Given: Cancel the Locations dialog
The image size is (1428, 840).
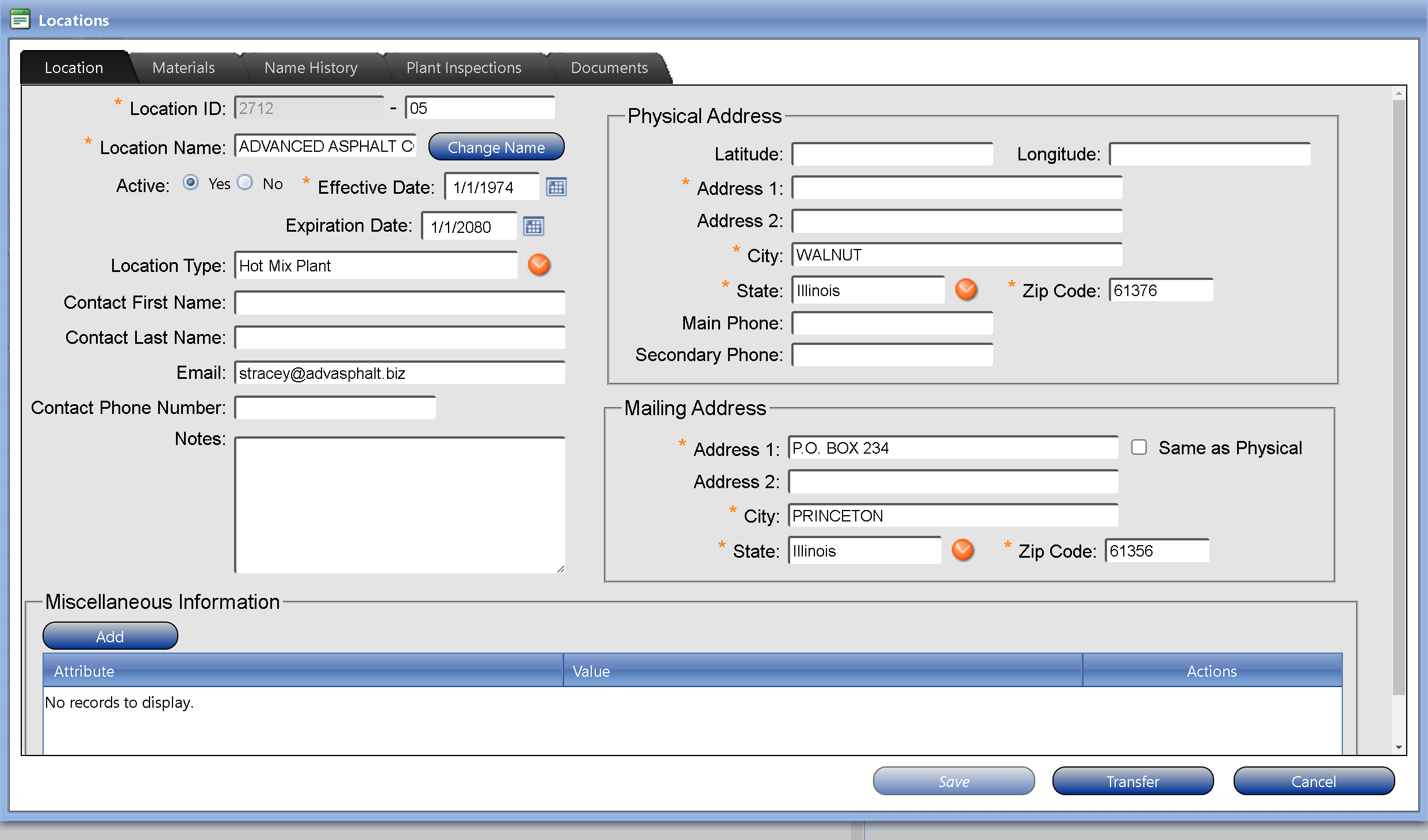Looking at the screenshot, I should [x=1314, y=781].
